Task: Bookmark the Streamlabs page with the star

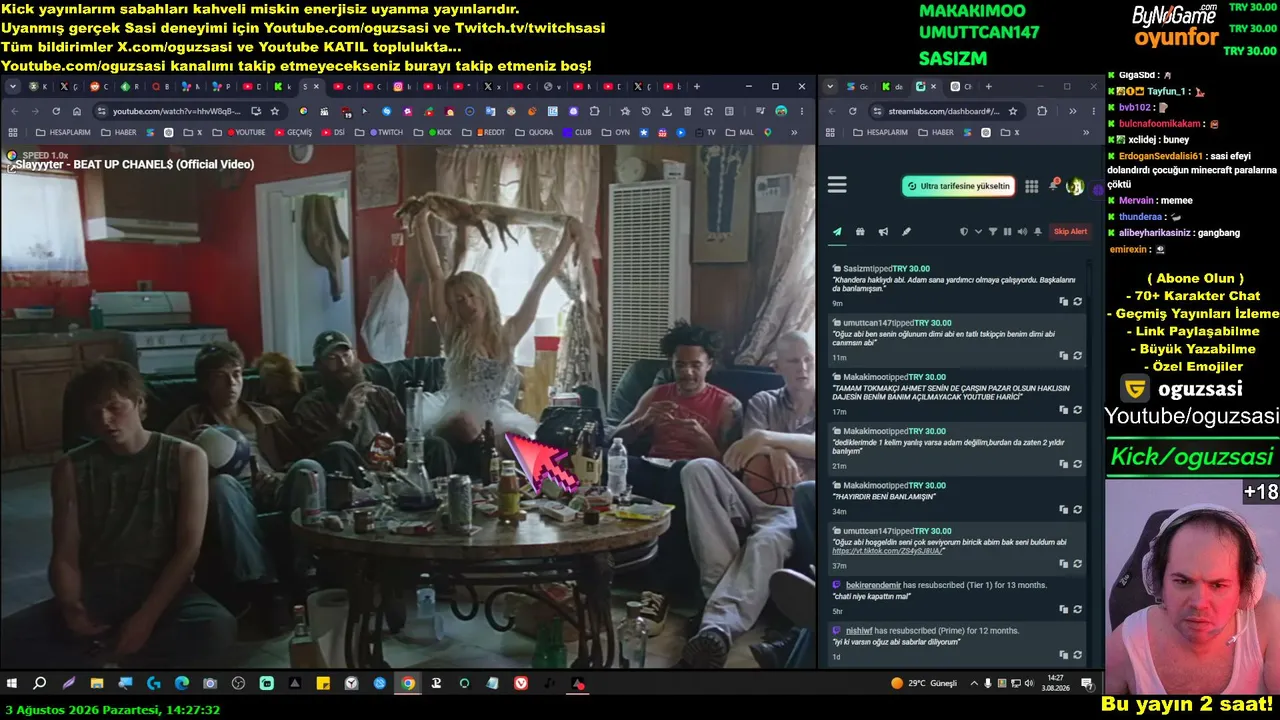Action: click(1012, 111)
